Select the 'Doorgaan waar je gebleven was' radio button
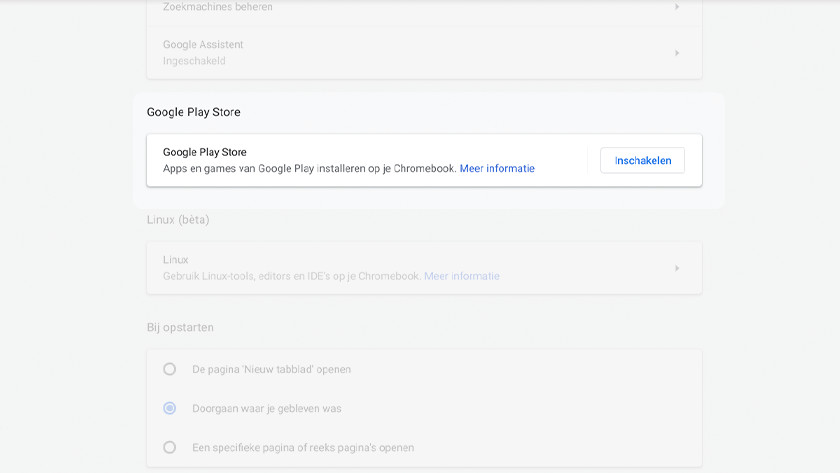This screenshot has height=473, width=840. click(170, 408)
